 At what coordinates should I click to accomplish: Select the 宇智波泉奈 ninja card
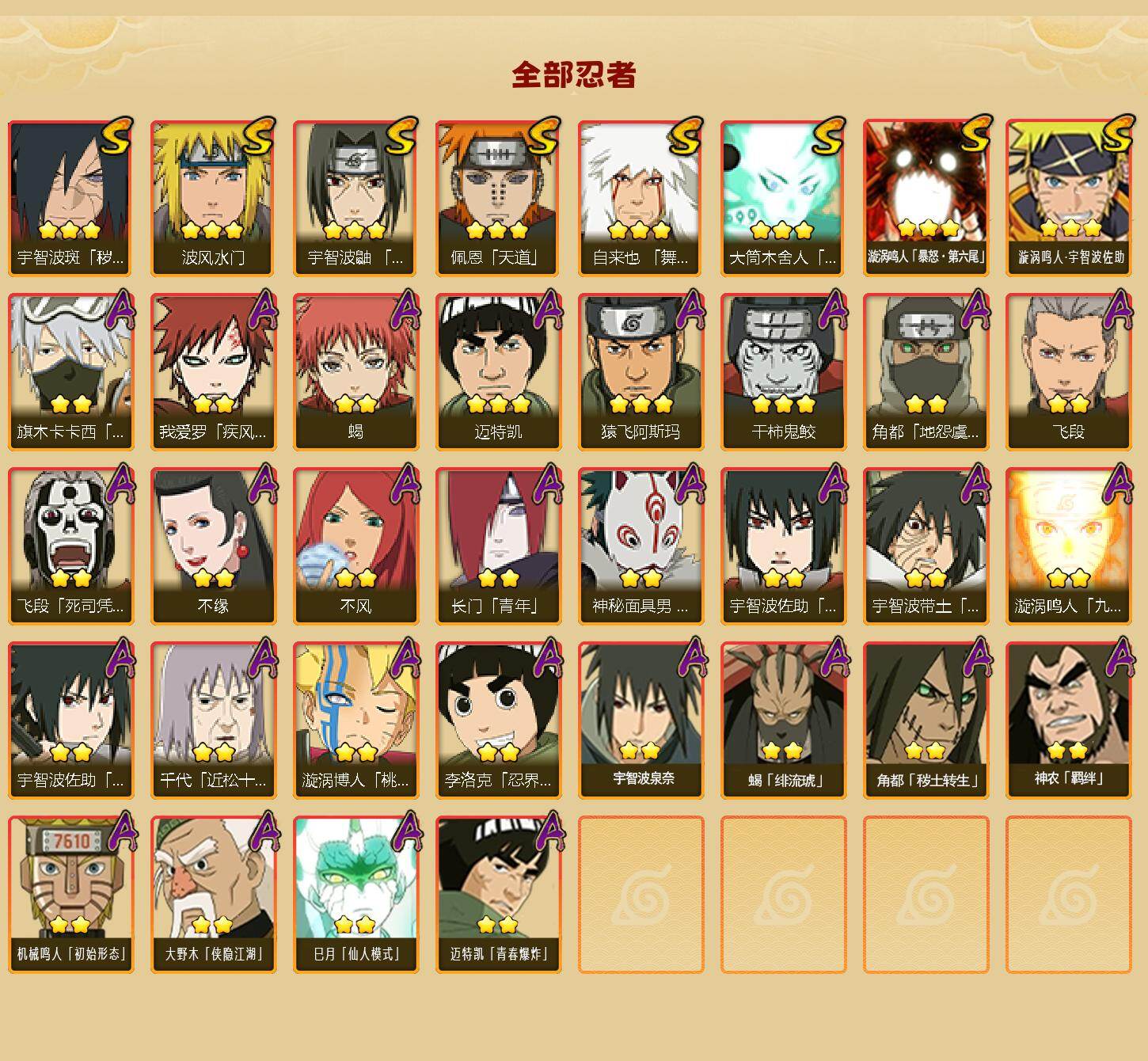(641, 720)
